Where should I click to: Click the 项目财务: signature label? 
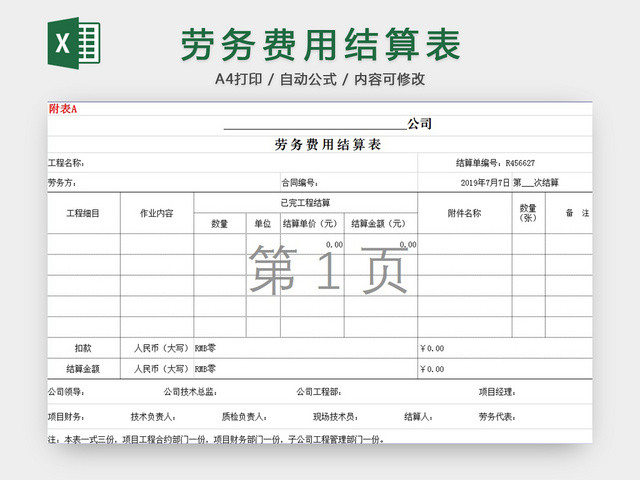pos(66,417)
